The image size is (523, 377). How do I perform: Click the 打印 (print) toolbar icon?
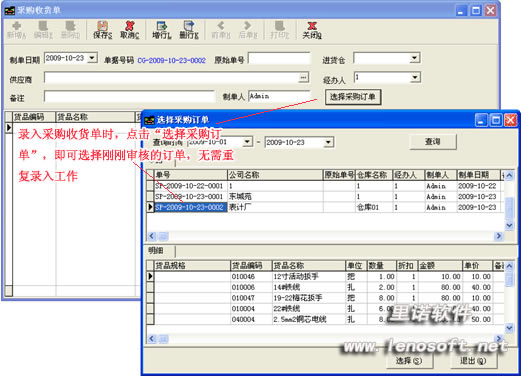[280, 30]
